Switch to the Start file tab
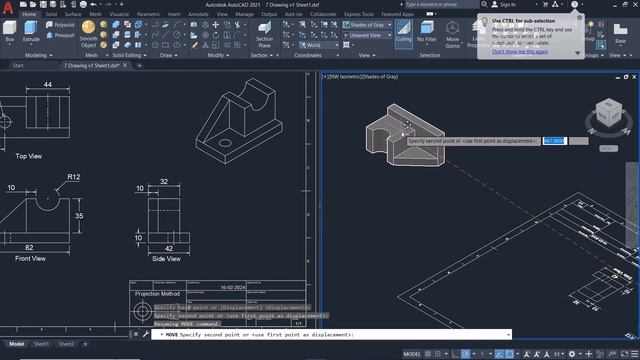The height and width of the screenshot is (360, 640). pos(18,65)
